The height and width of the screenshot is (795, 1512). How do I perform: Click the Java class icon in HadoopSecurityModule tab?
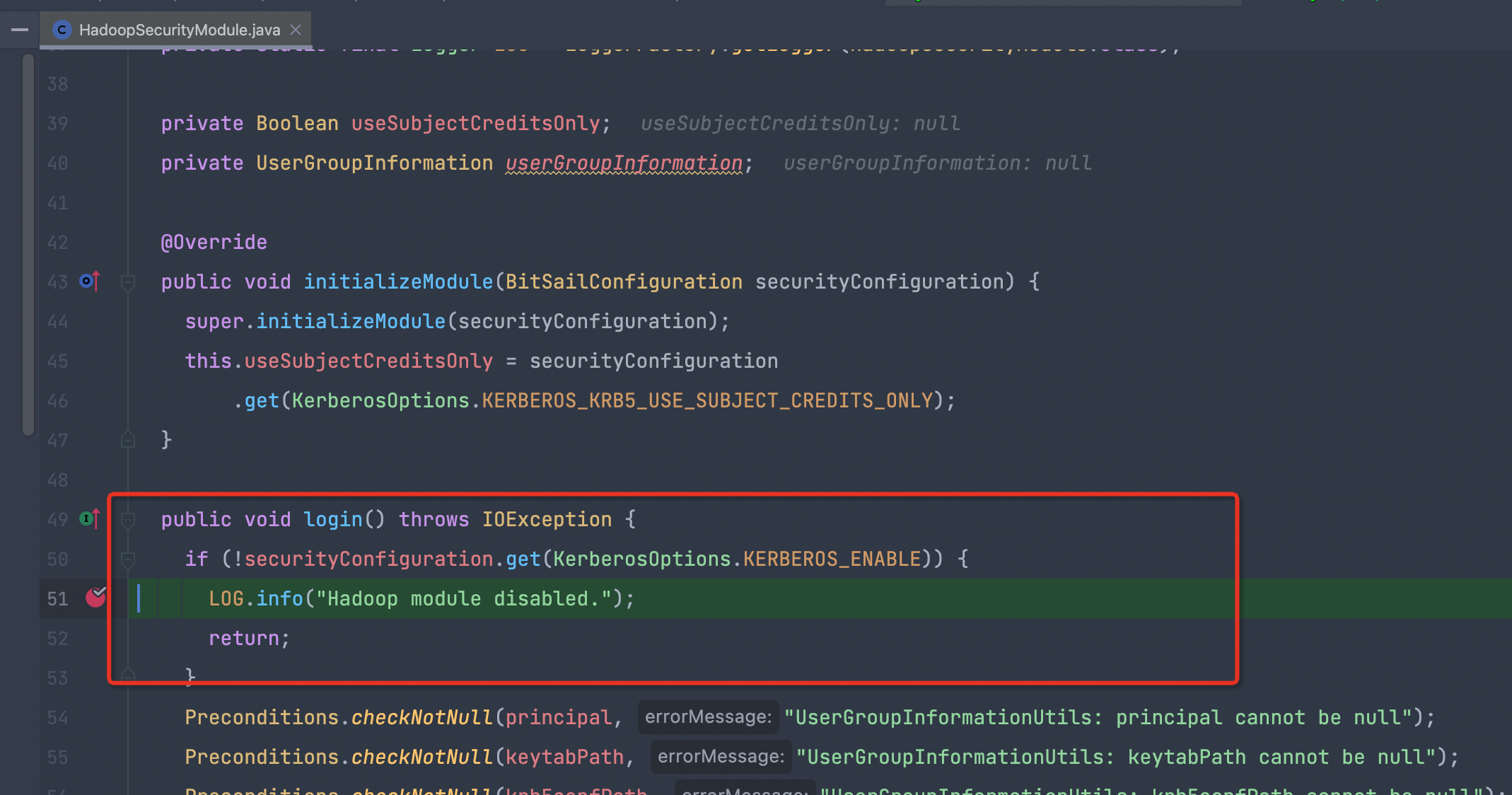(62, 30)
